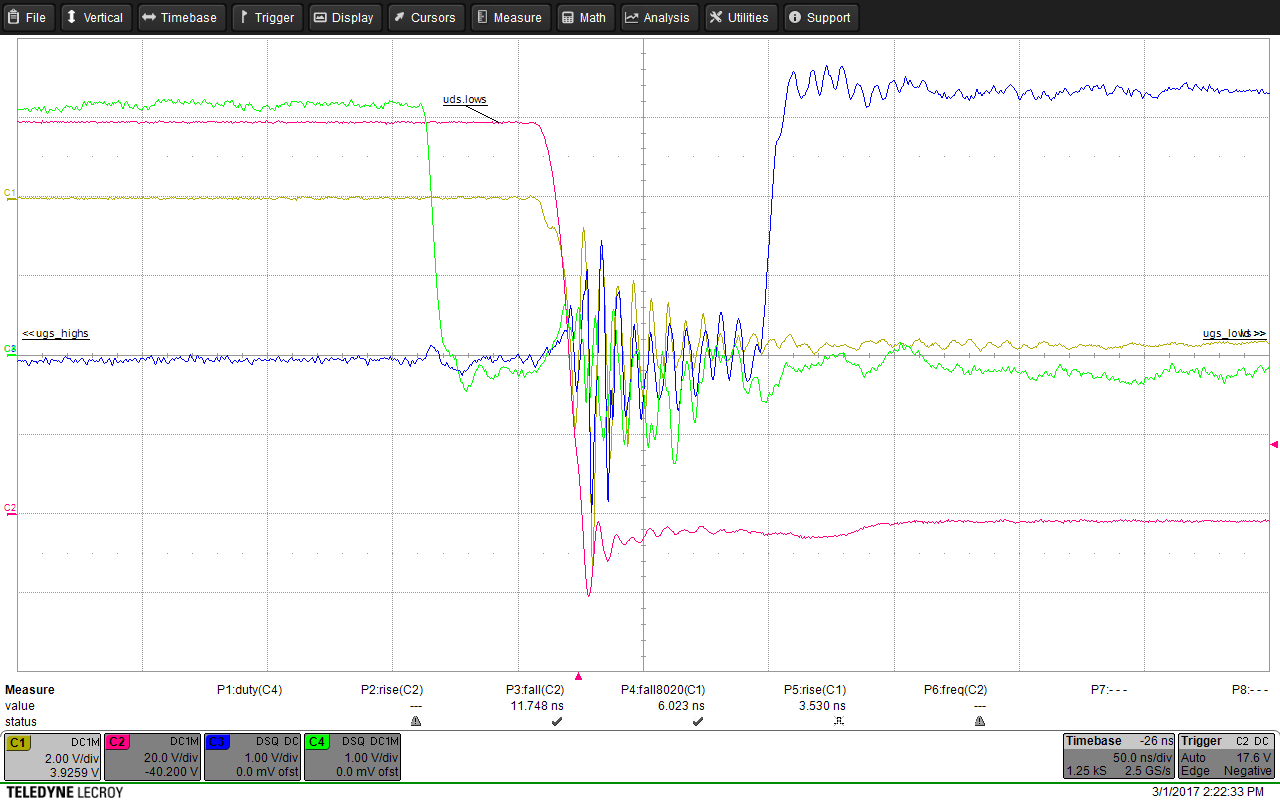Select measurement P5:rise(C1)
This screenshot has height=800, width=1280.
[x=815, y=690]
